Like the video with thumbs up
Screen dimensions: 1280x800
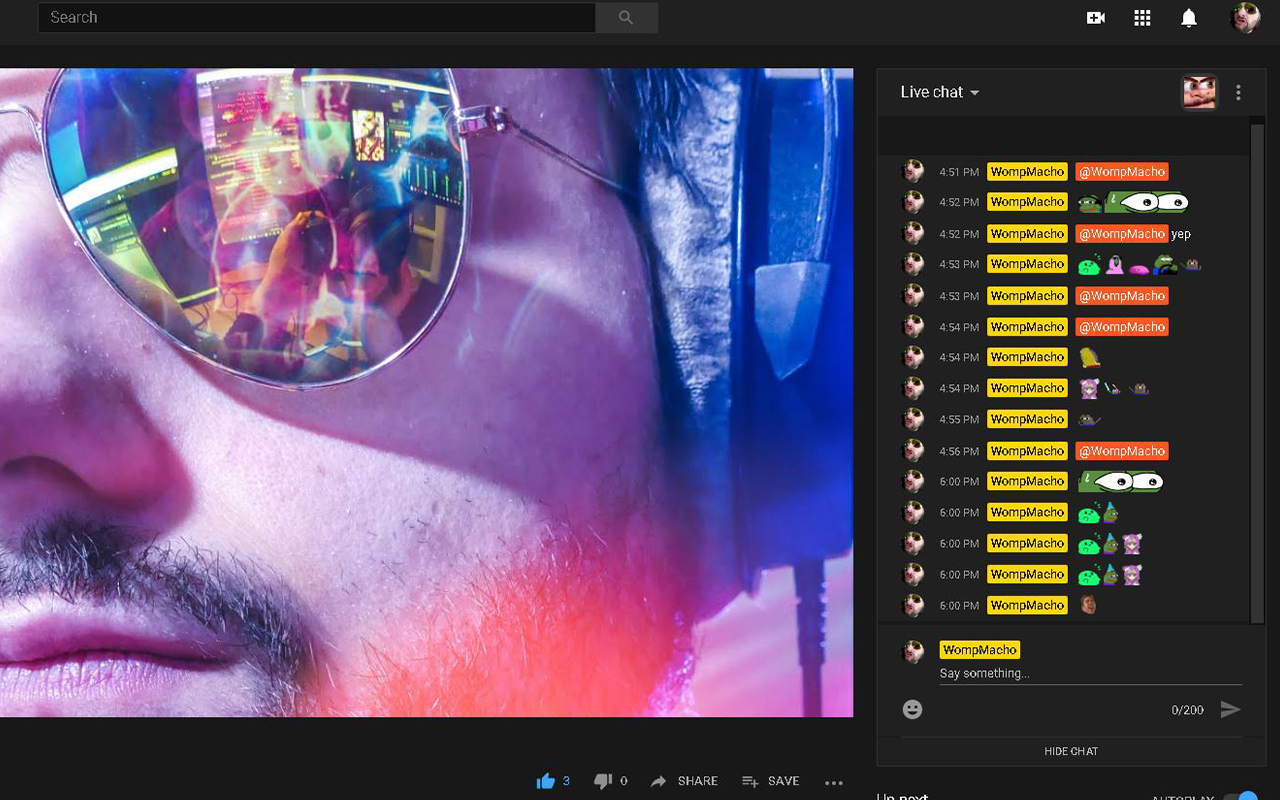point(546,781)
